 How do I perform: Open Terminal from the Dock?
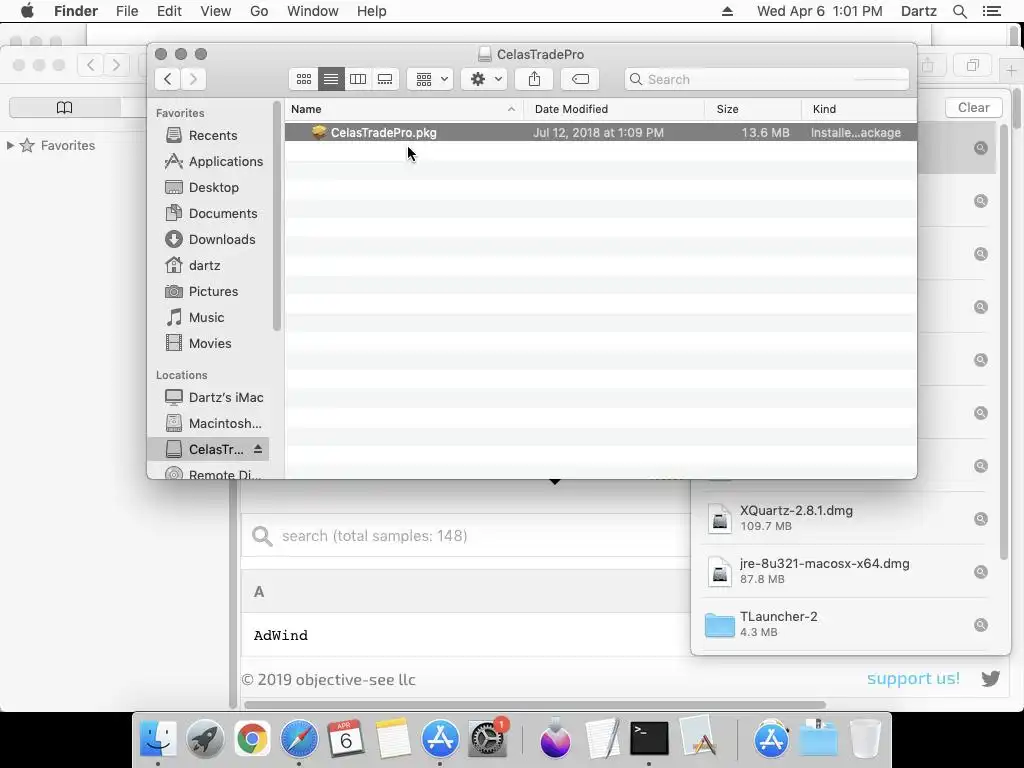[648, 739]
